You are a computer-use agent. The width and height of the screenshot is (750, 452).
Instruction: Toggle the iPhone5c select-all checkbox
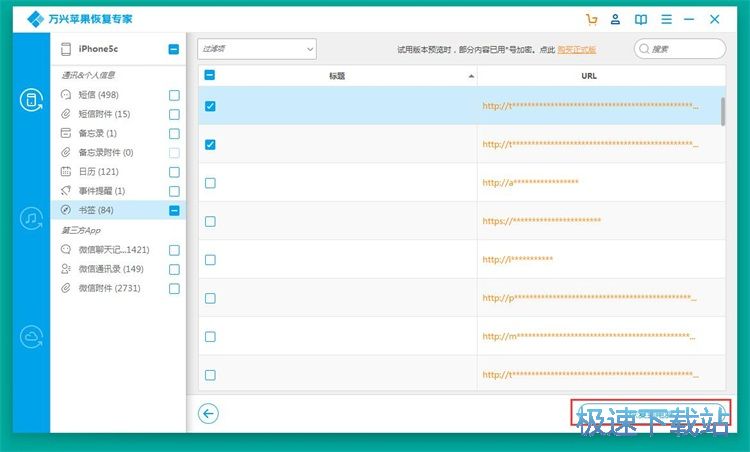[174, 49]
